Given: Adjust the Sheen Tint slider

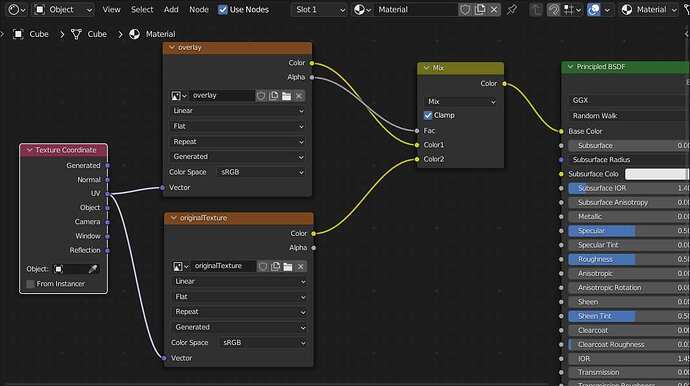Looking at the screenshot, I should point(628,316).
